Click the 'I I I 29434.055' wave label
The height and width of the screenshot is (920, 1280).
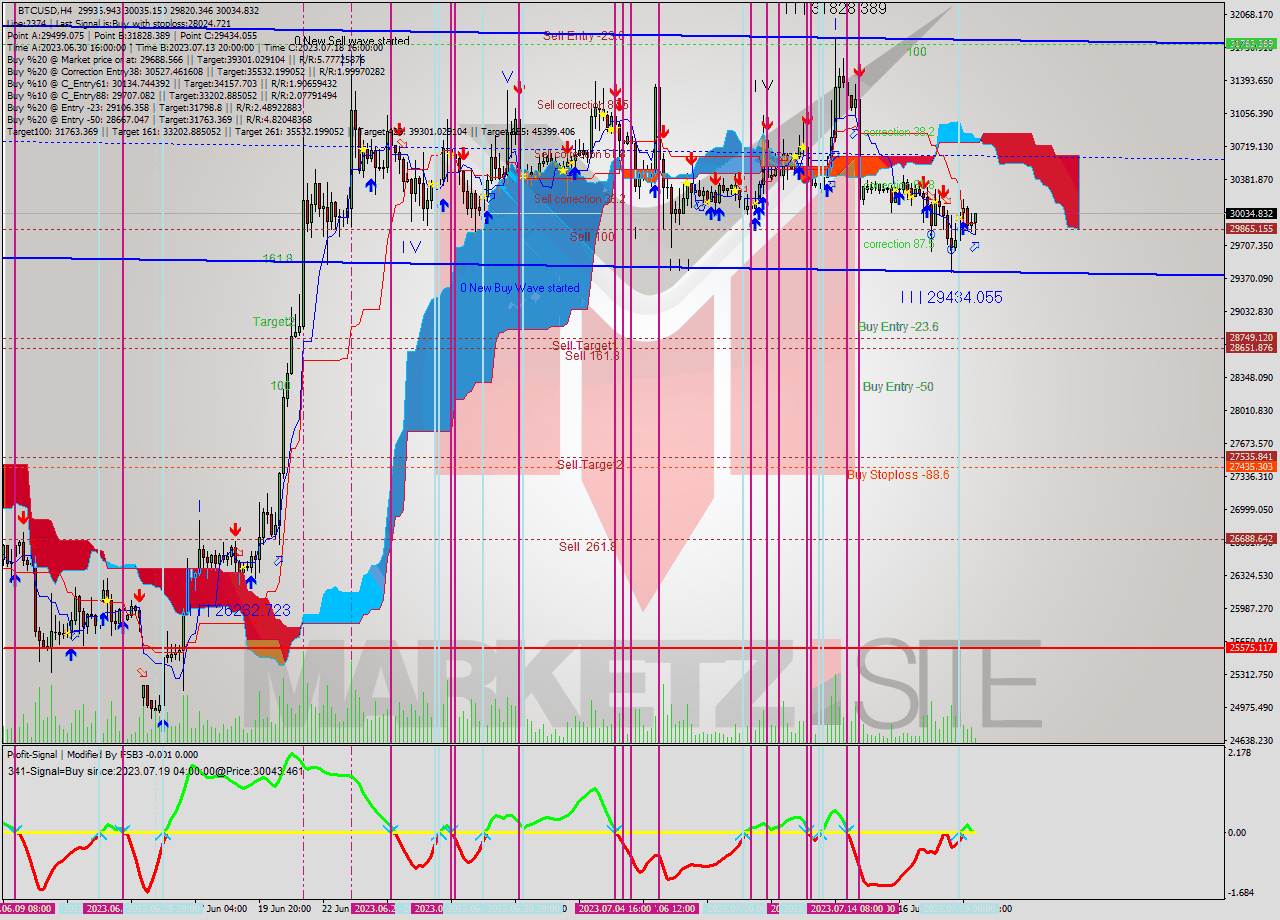point(950,297)
